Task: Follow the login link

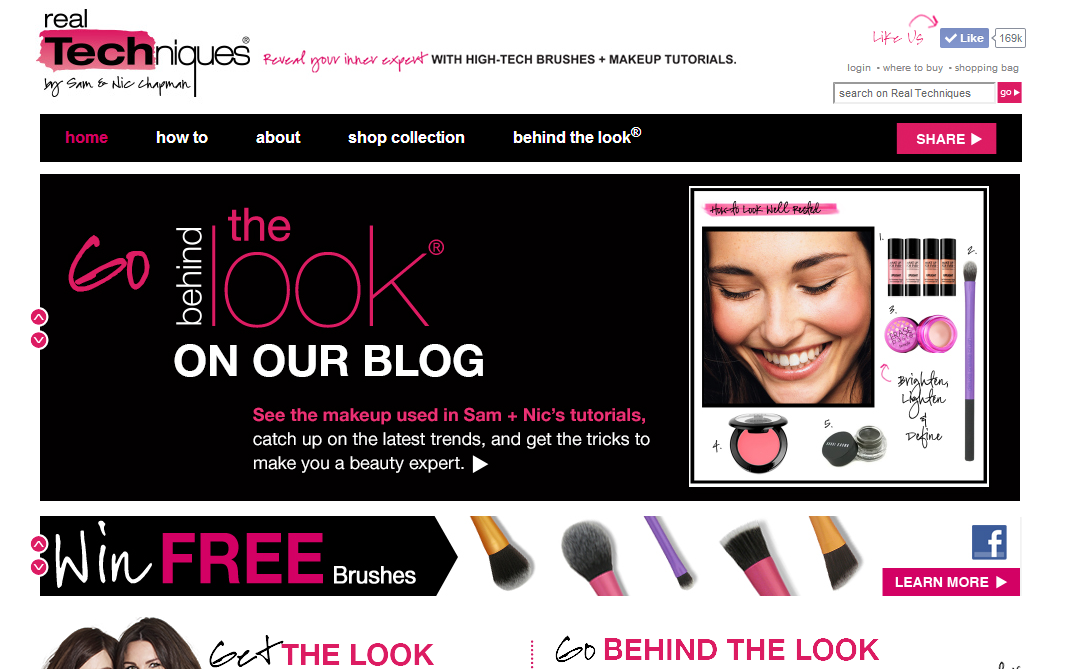Action: 859,68
